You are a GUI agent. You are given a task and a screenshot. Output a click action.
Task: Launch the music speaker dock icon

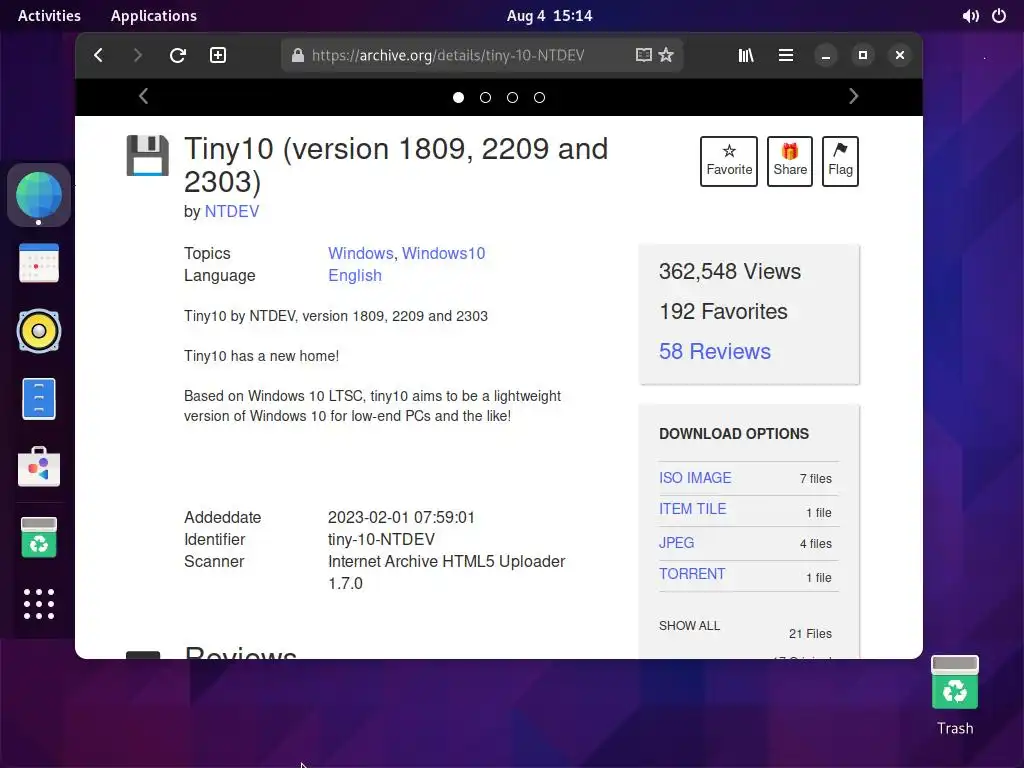39,331
